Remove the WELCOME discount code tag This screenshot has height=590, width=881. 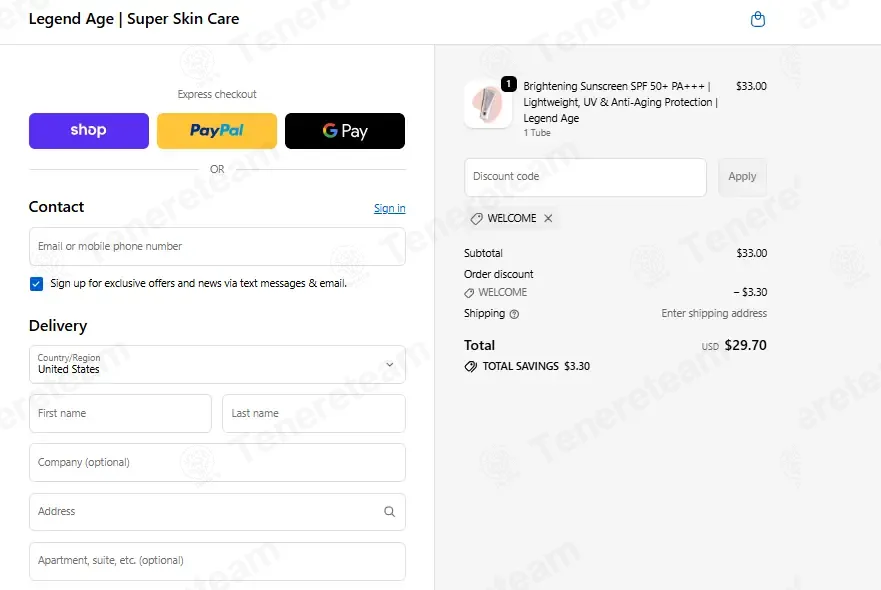pyautogui.click(x=548, y=218)
